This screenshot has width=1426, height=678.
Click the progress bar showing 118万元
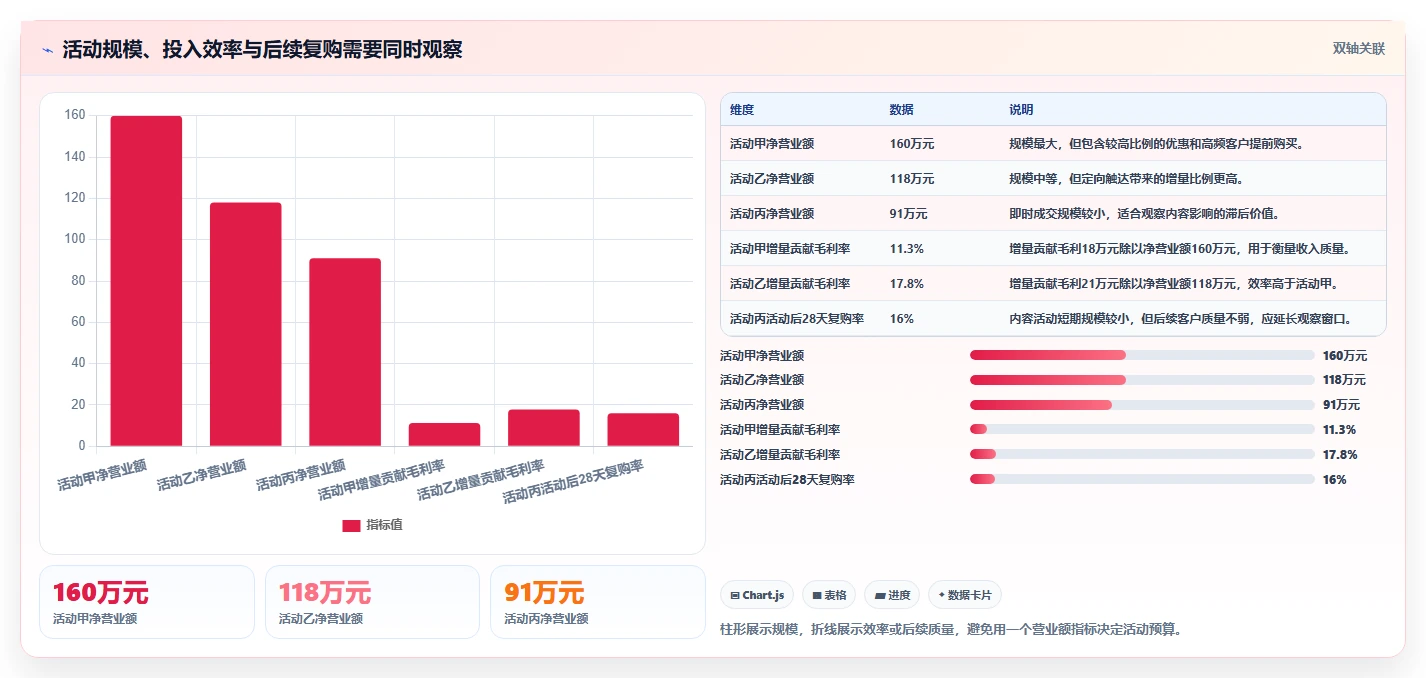1142,380
